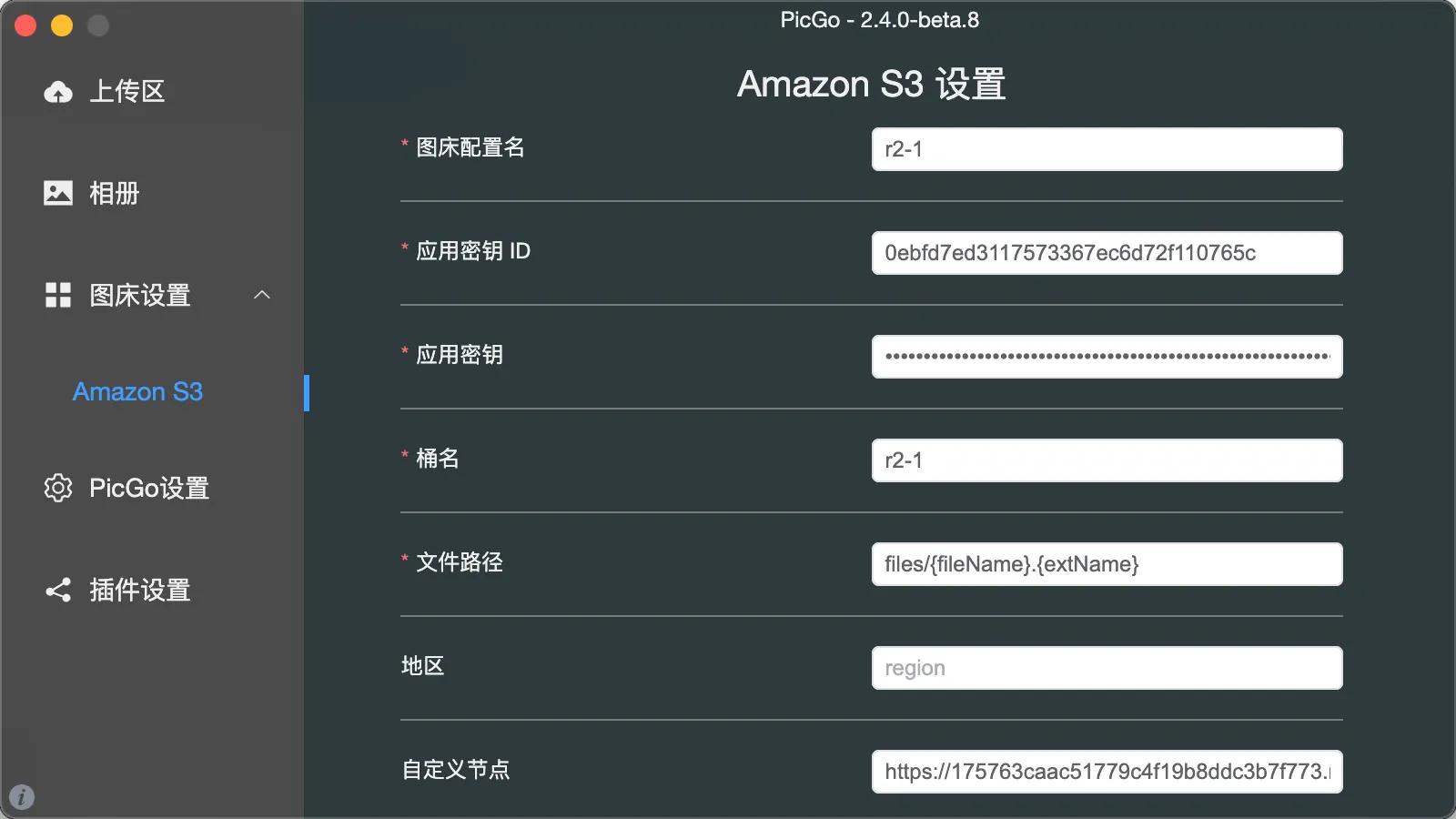Minimize the window with the yellow button

point(62,25)
